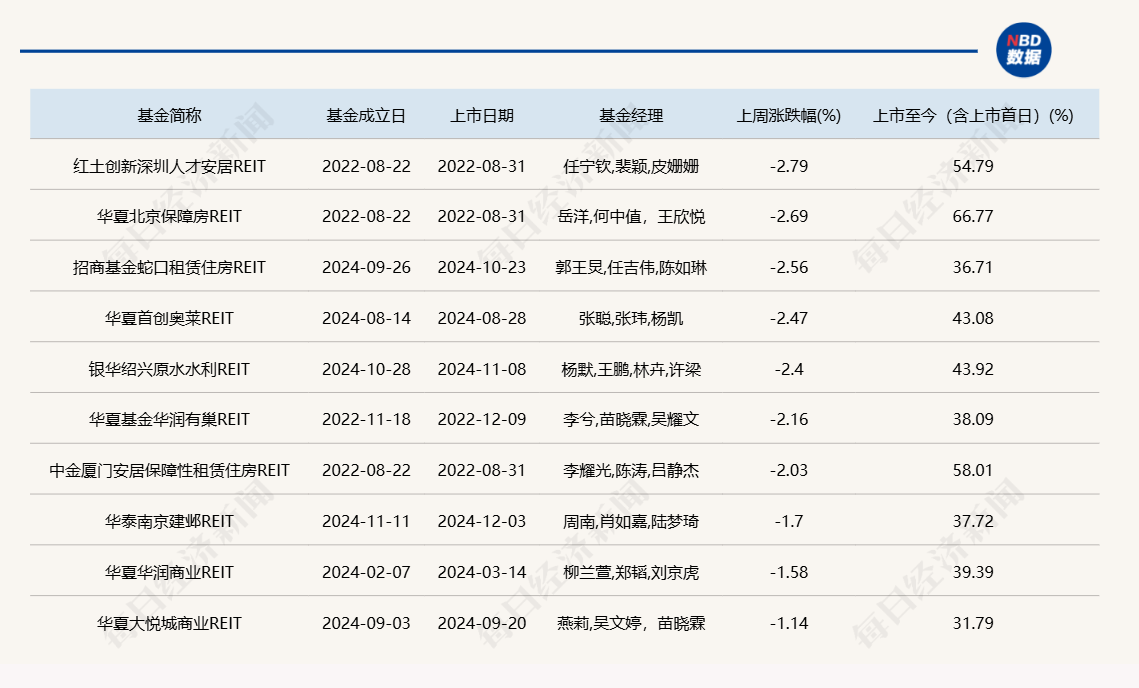
Task: Click fund name 华夏首创奥莱REIT
Action: click(169, 318)
